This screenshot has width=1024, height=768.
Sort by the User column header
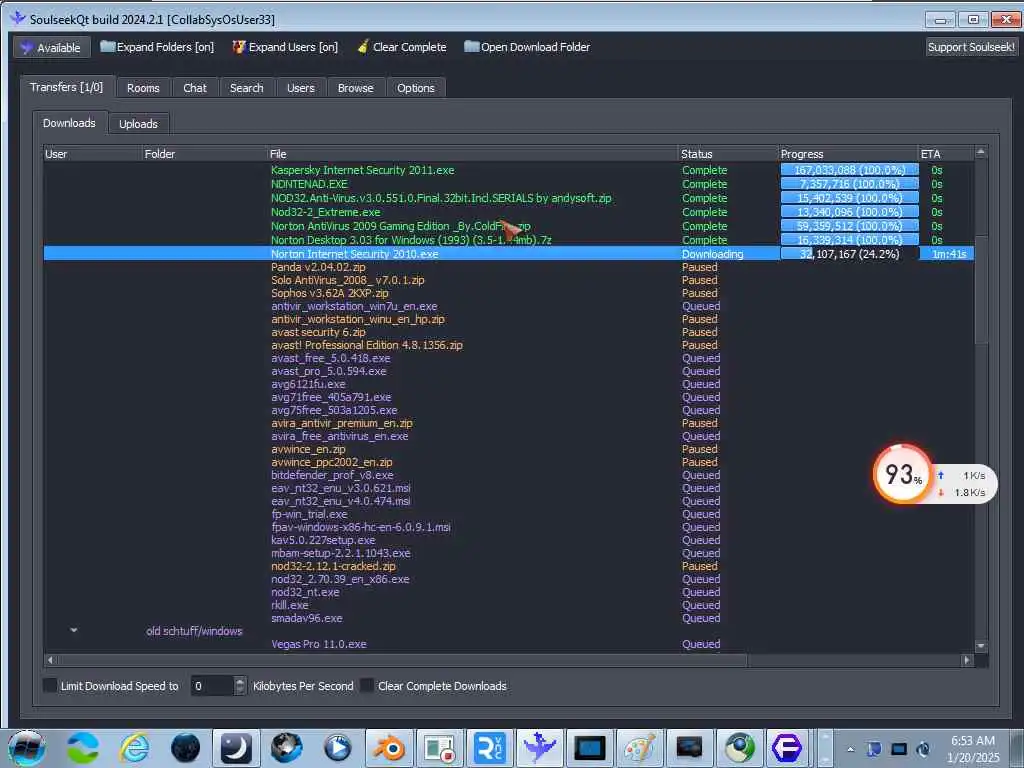coord(92,154)
